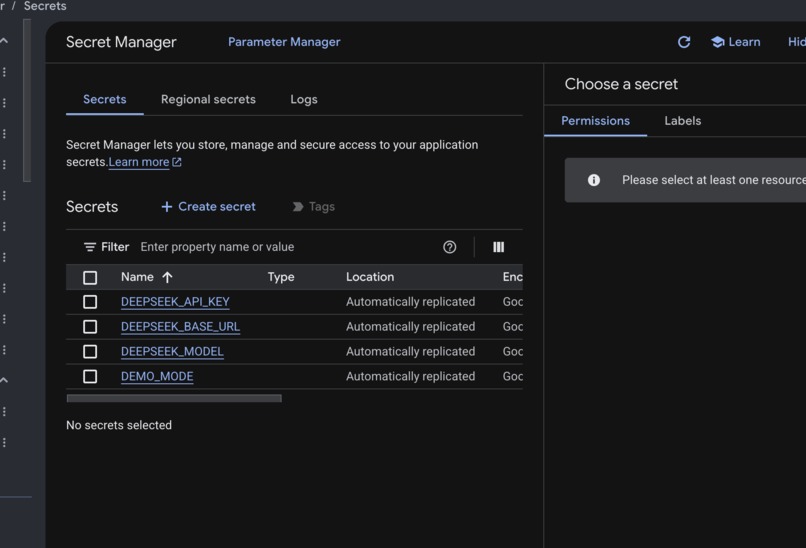Click the Name sort ascending arrow
This screenshot has height=548, width=806.
(167, 278)
